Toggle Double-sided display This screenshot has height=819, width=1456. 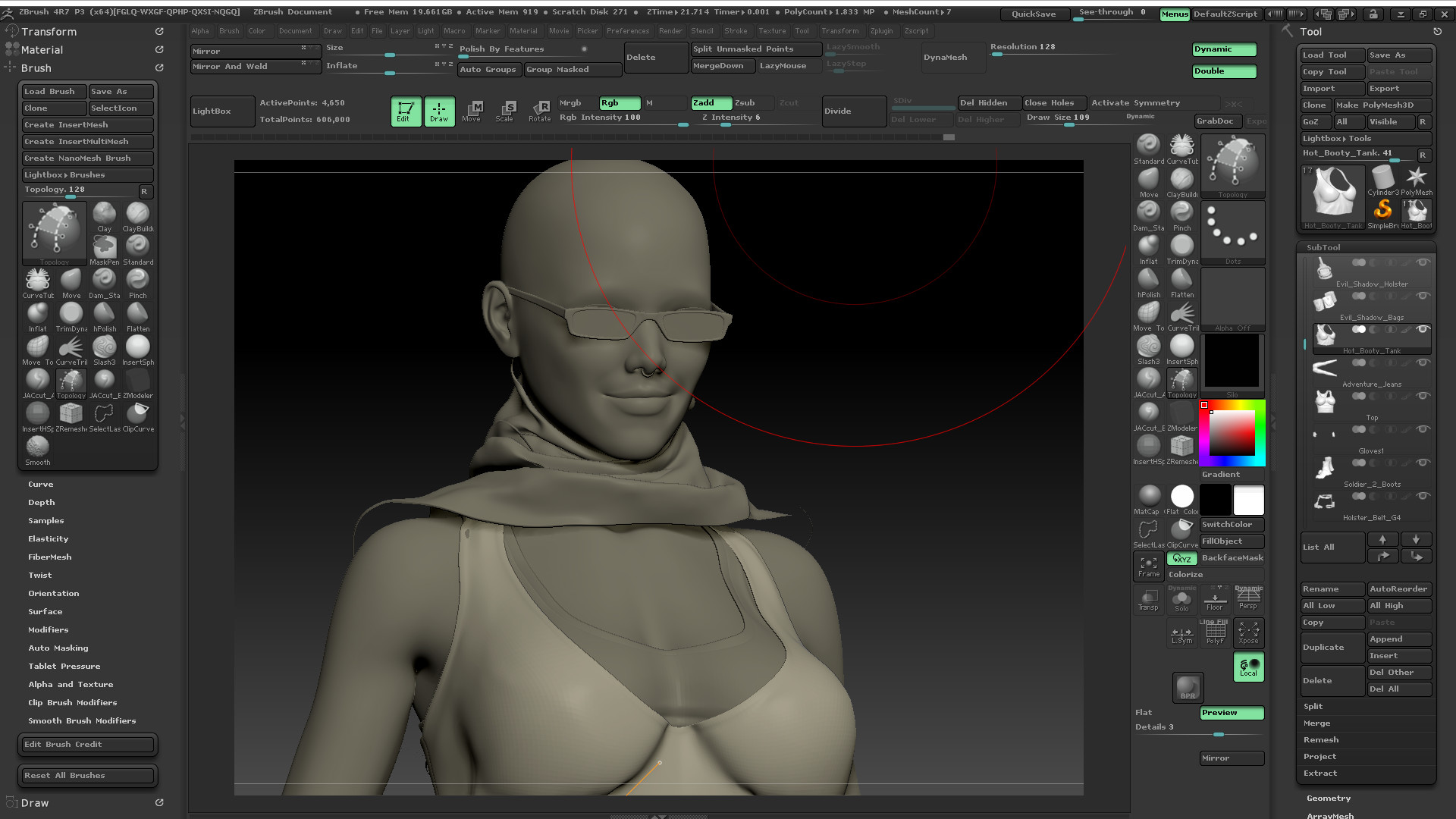tap(1224, 71)
